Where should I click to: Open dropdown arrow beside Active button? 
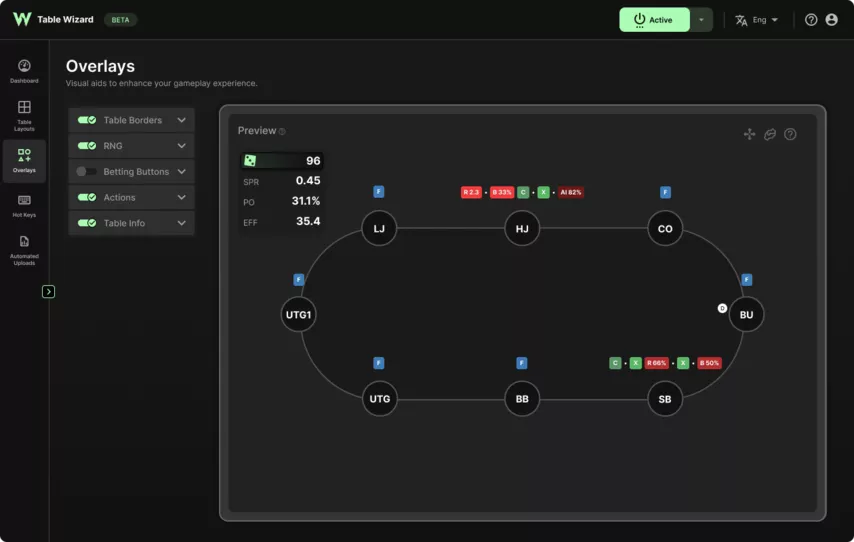pyautogui.click(x=701, y=20)
